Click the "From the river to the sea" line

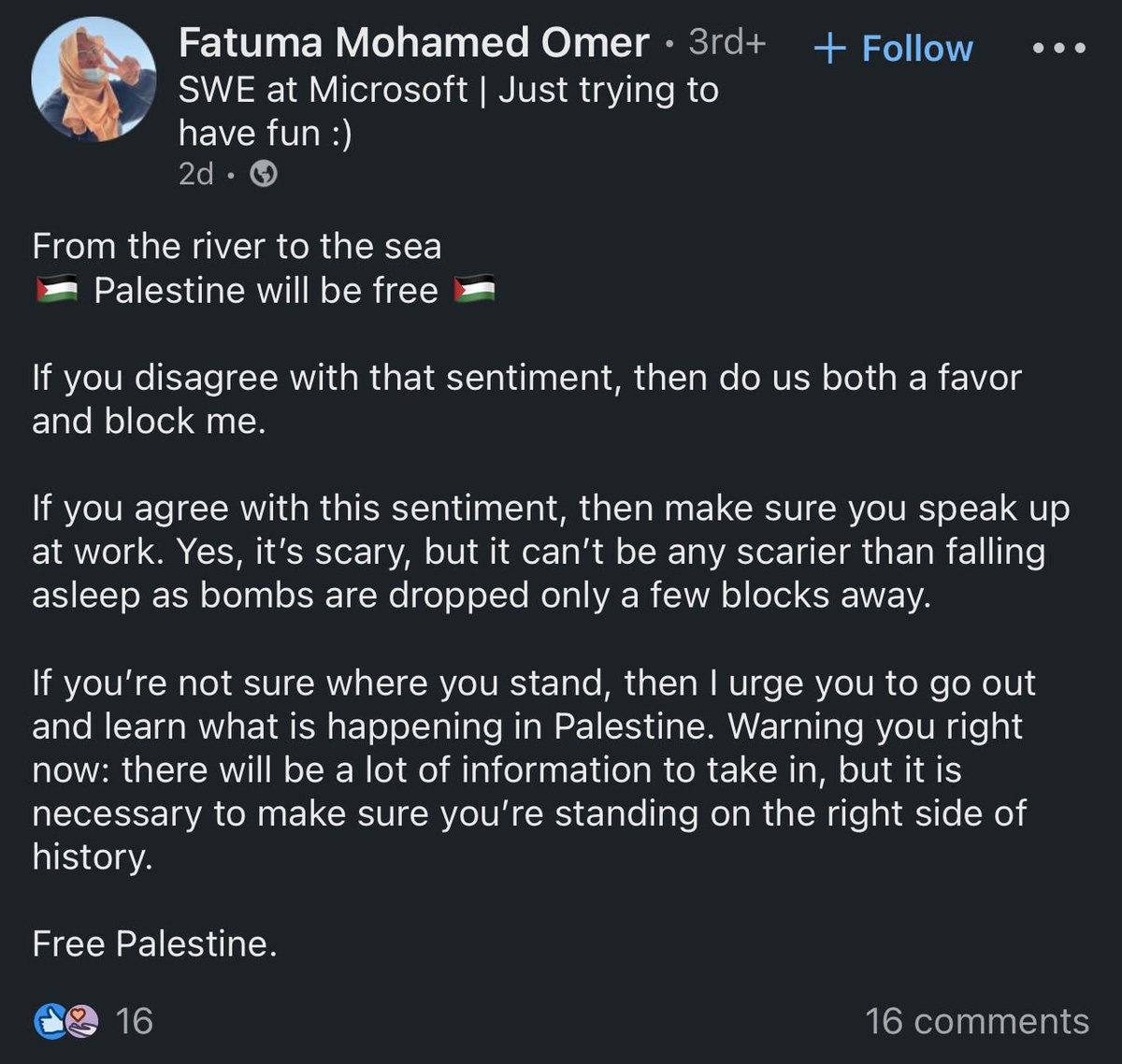click(x=237, y=247)
